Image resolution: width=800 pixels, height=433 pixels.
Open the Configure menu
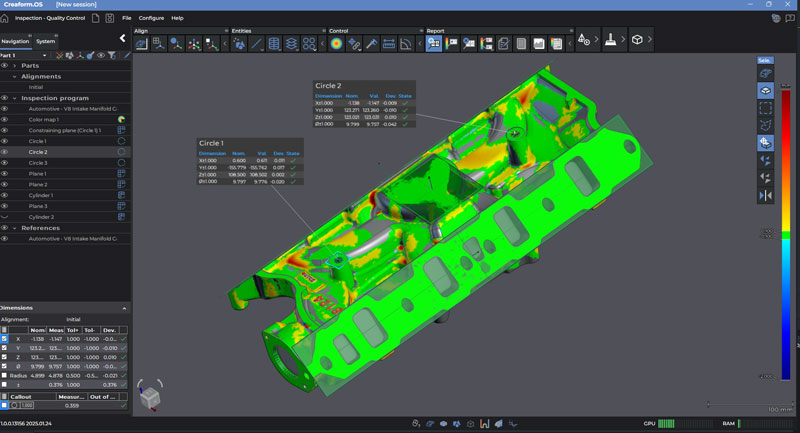151,18
